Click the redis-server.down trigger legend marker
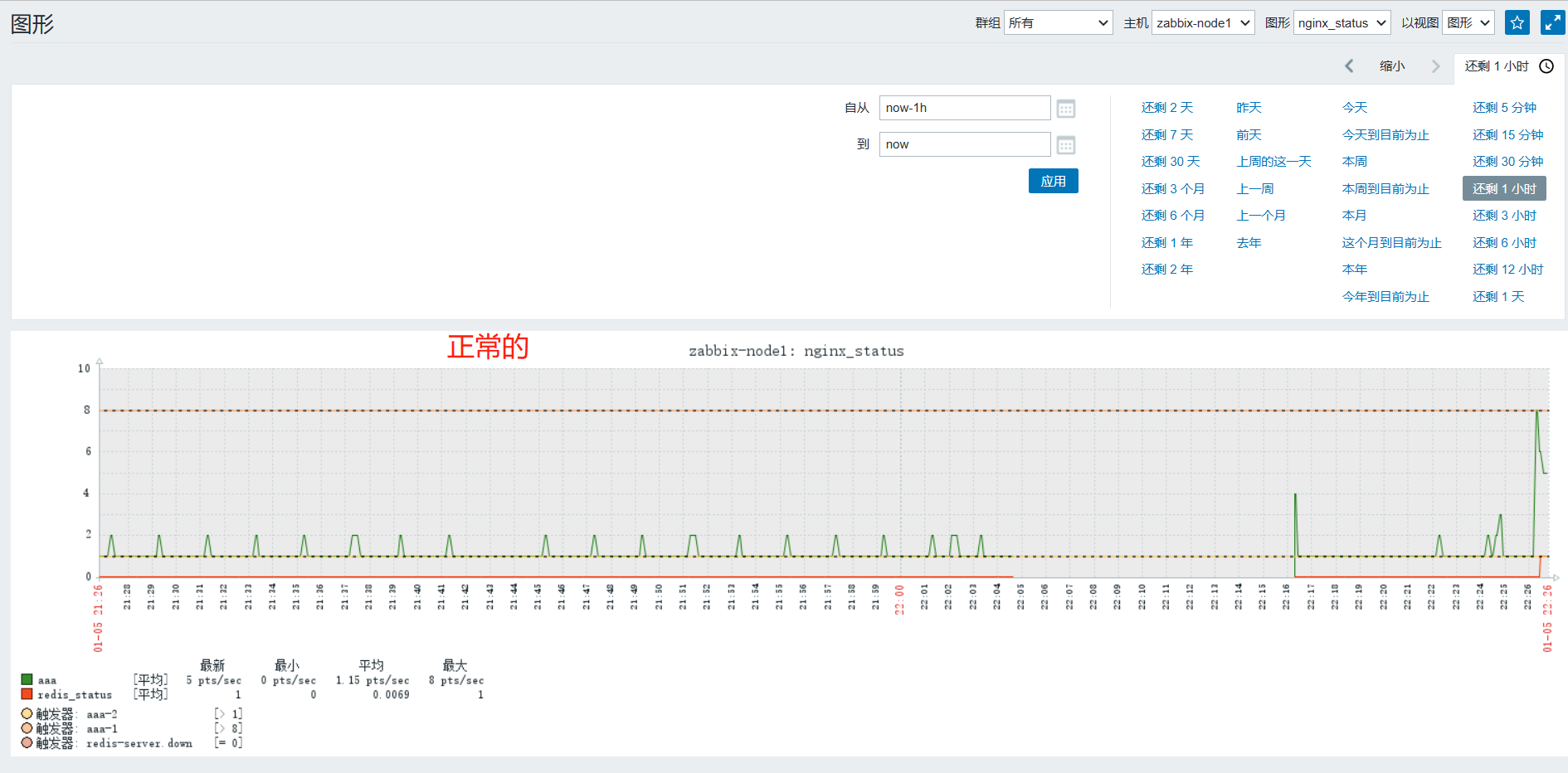This screenshot has height=773, width=1568. (x=27, y=742)
